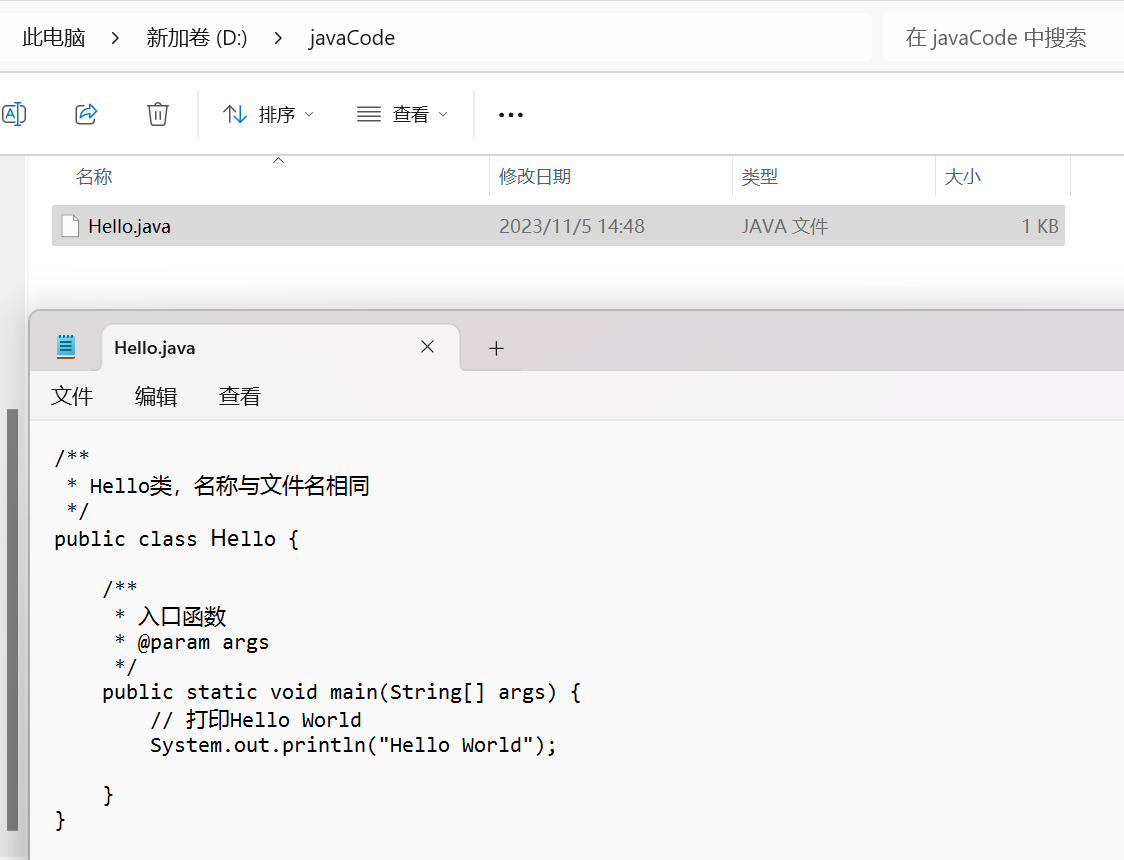Click the Hello.java file icon in list
This screenshot has height=860, width=1124.
[x=70, y=226]
